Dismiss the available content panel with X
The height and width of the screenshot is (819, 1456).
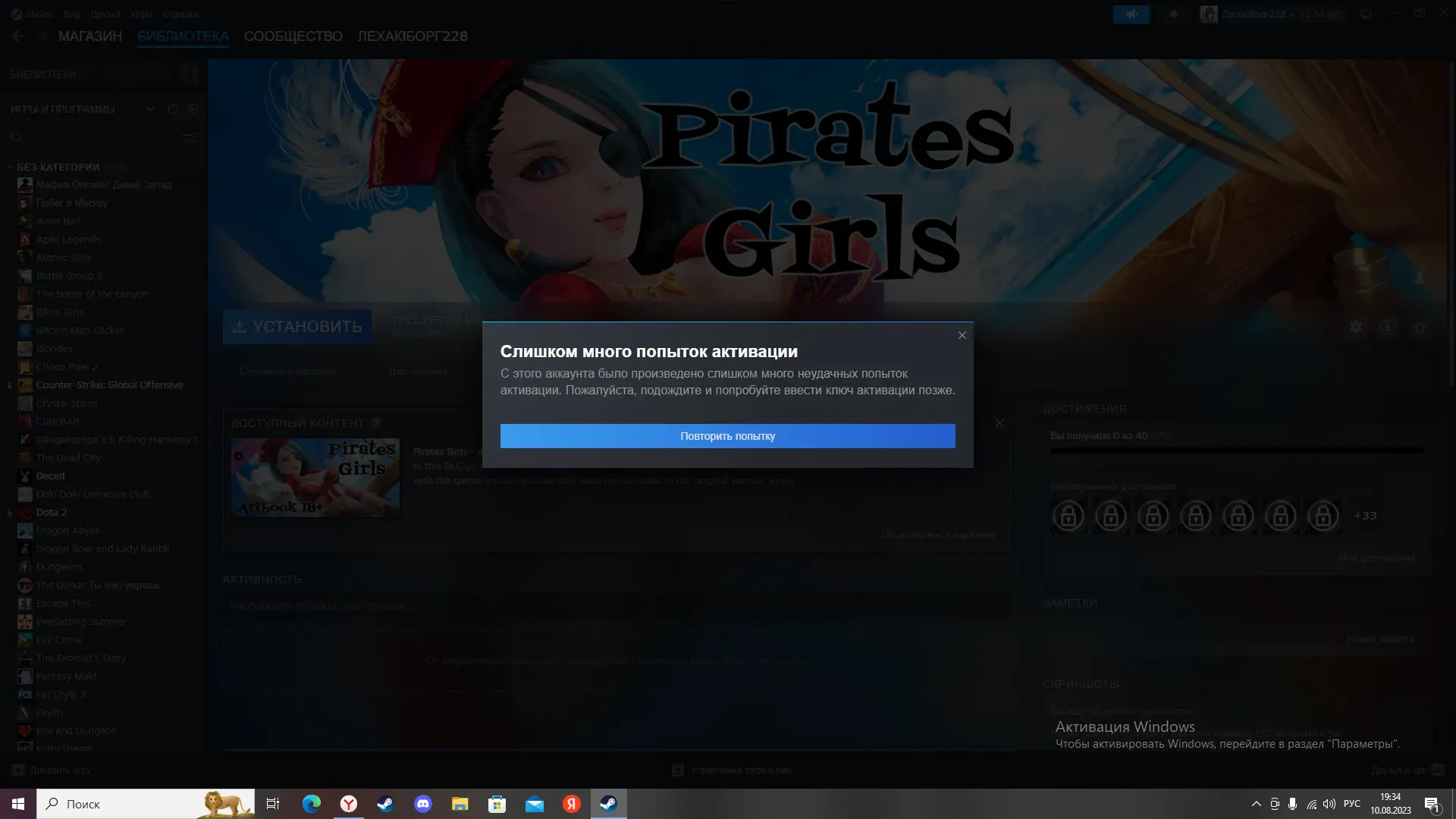pyautogui.click(x=999, y=423)
